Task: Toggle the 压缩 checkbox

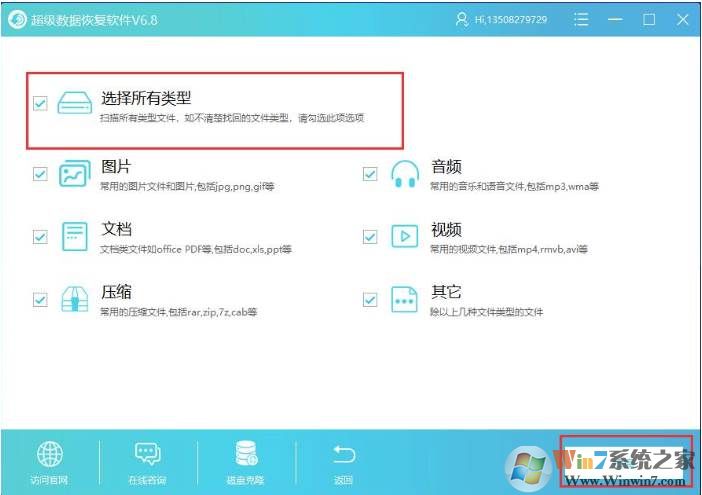Action: [40, 299]
